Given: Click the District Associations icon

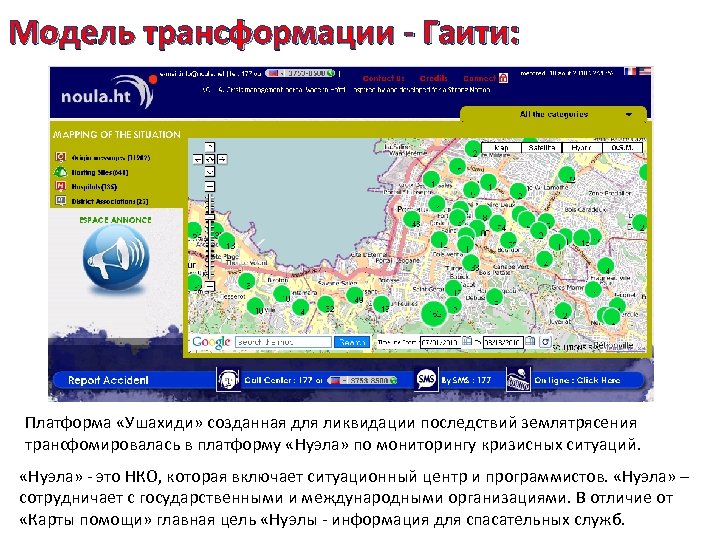Looking at the screenshot, I should click(60, 201).
